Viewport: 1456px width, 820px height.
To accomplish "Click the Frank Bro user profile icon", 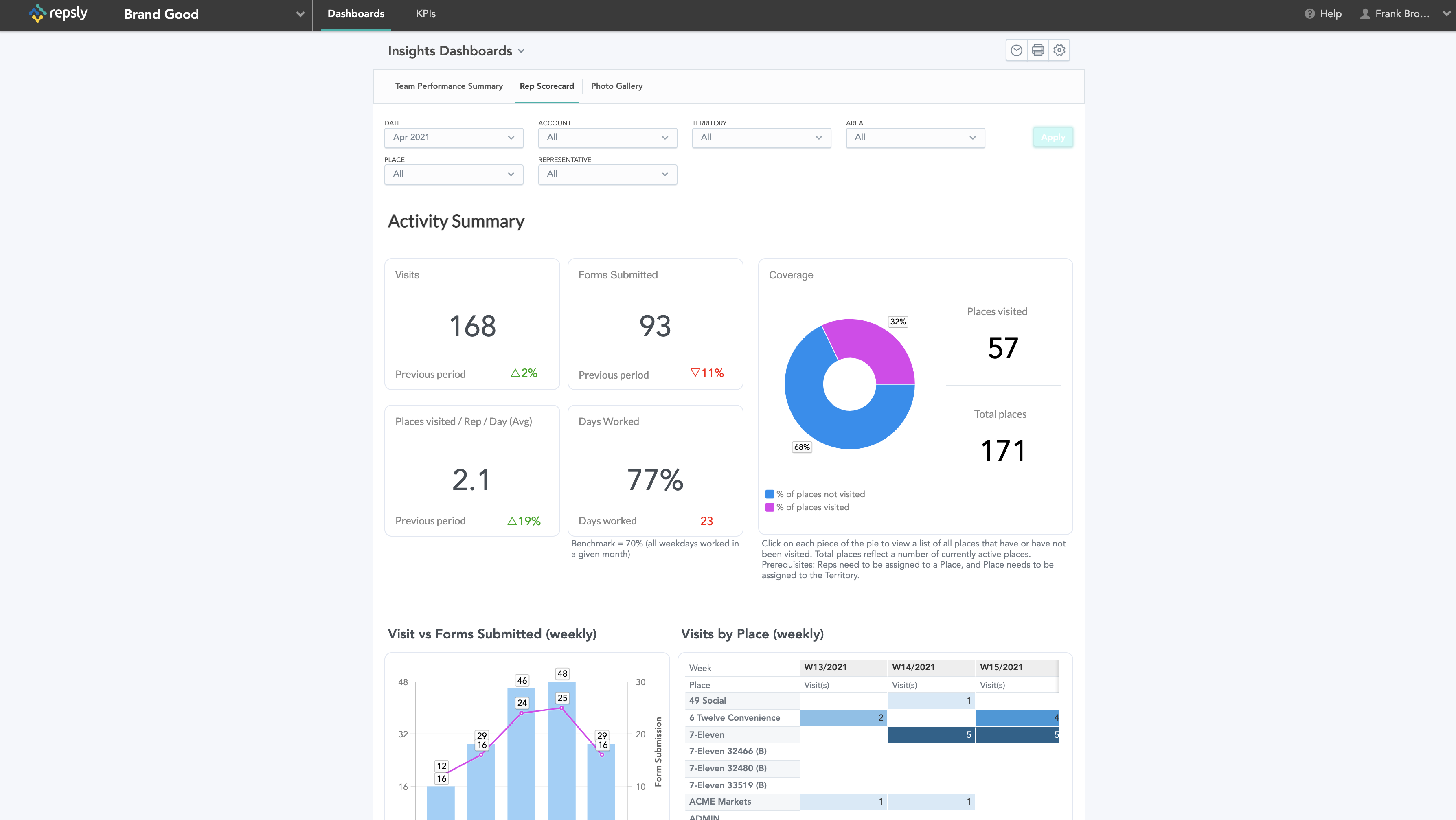I will click(x=1365, y=13).
